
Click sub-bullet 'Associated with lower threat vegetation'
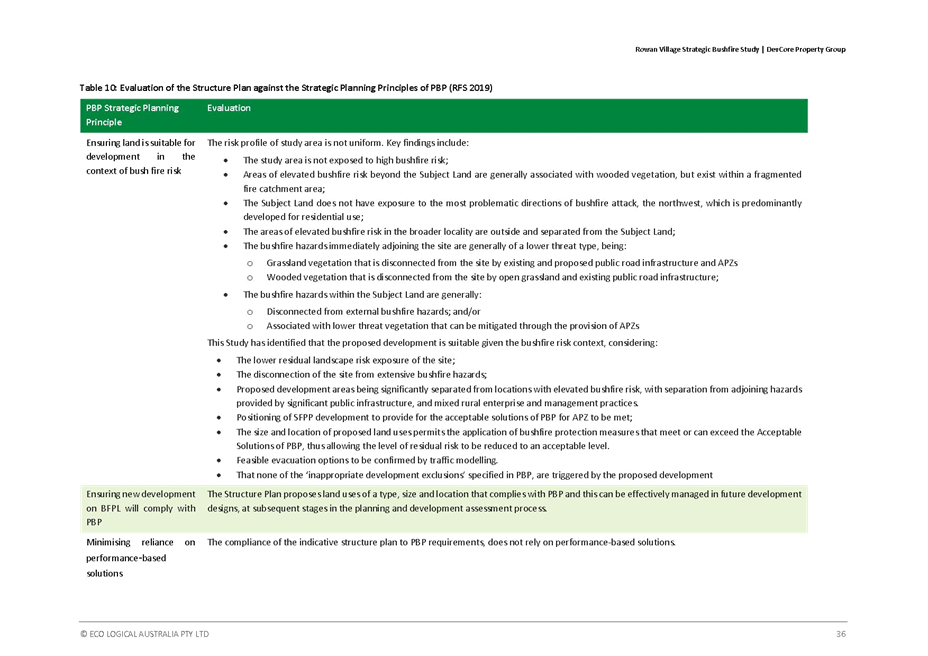click(453, 325)
